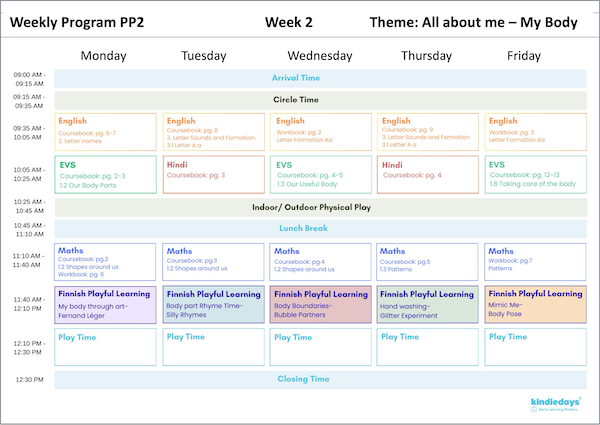Select Wednesday's EVS Our Useful Body card
600x425 pixels.
[320, 174]
